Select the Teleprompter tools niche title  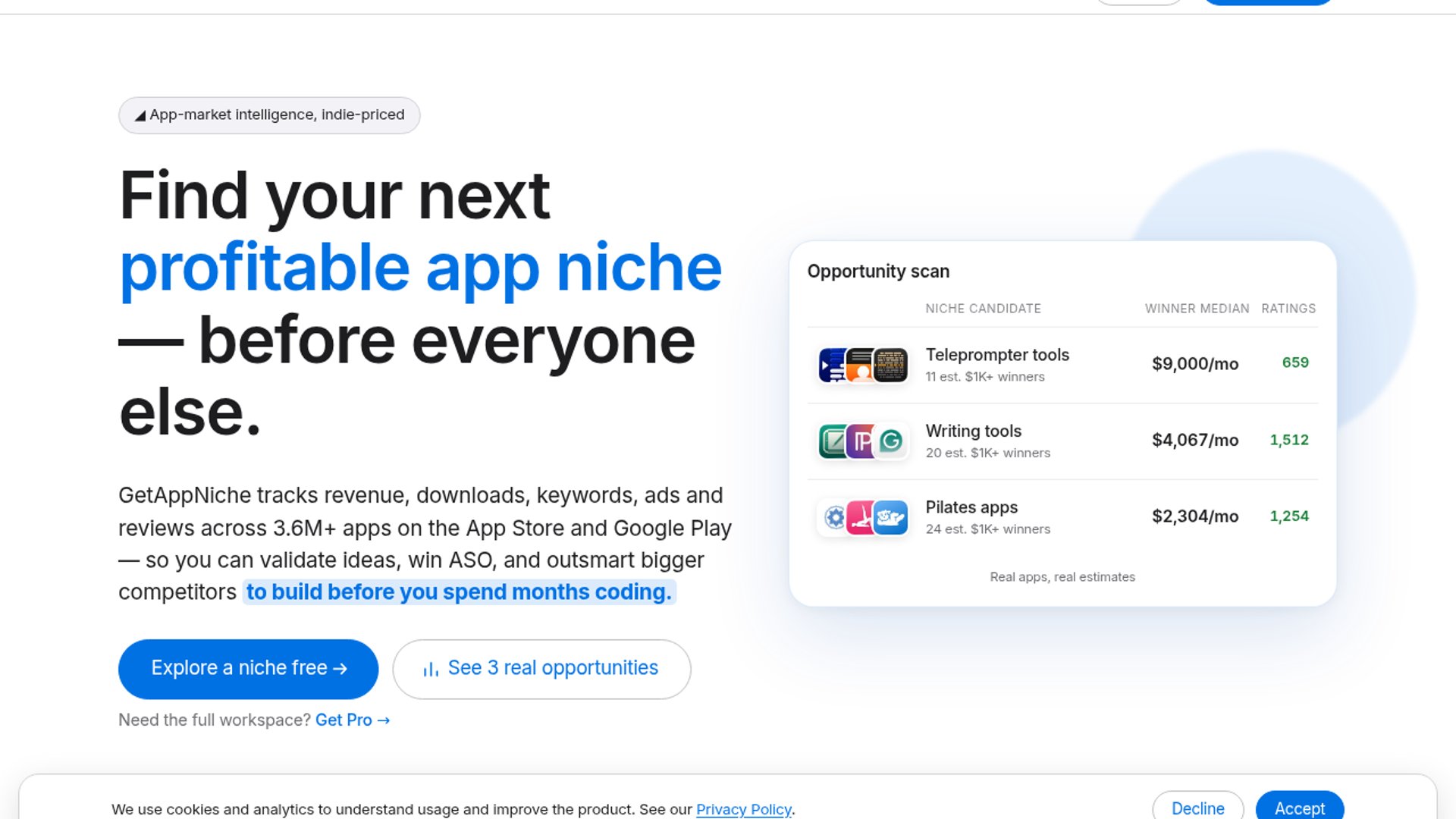point(997,355)
